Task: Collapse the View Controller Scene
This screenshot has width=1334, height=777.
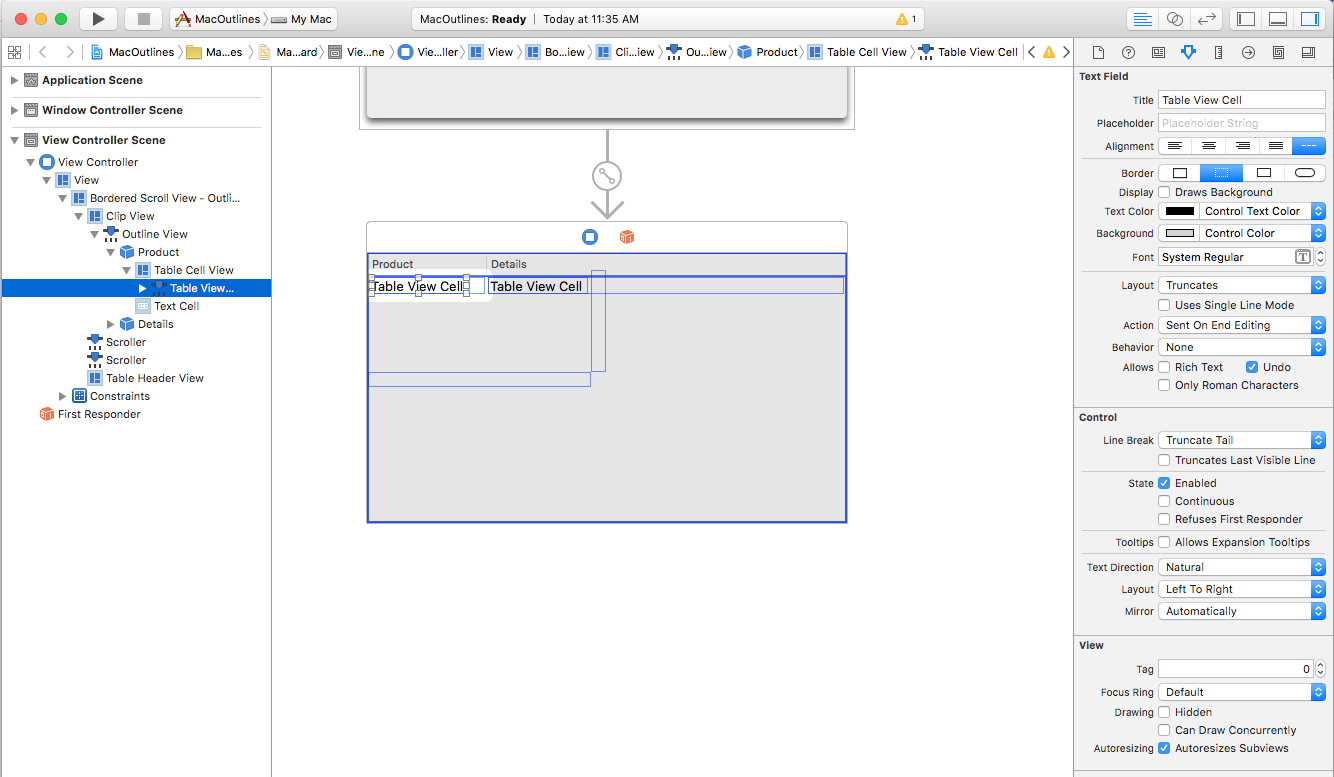Action: tap(14, 139)
